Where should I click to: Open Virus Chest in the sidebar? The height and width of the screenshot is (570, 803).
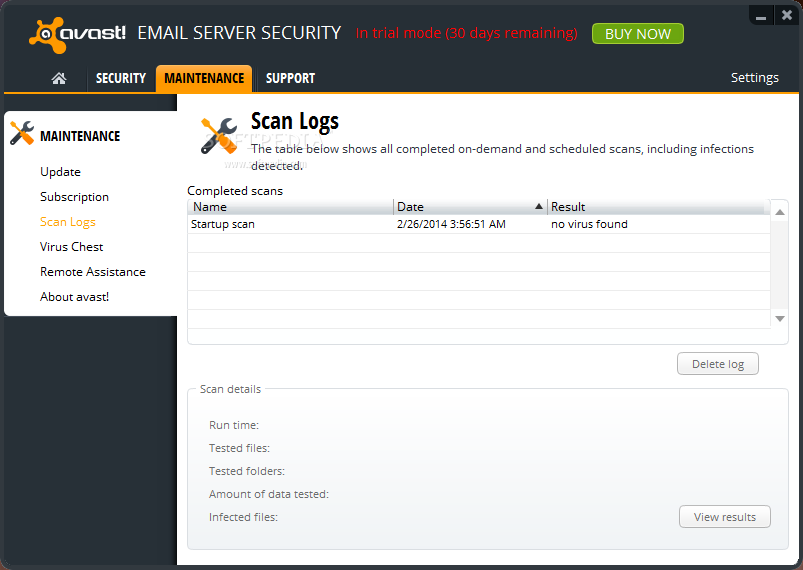click(x=72, y=247)
